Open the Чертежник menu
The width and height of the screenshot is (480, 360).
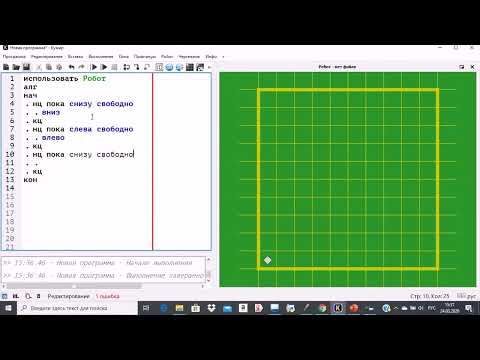point(189,57)
